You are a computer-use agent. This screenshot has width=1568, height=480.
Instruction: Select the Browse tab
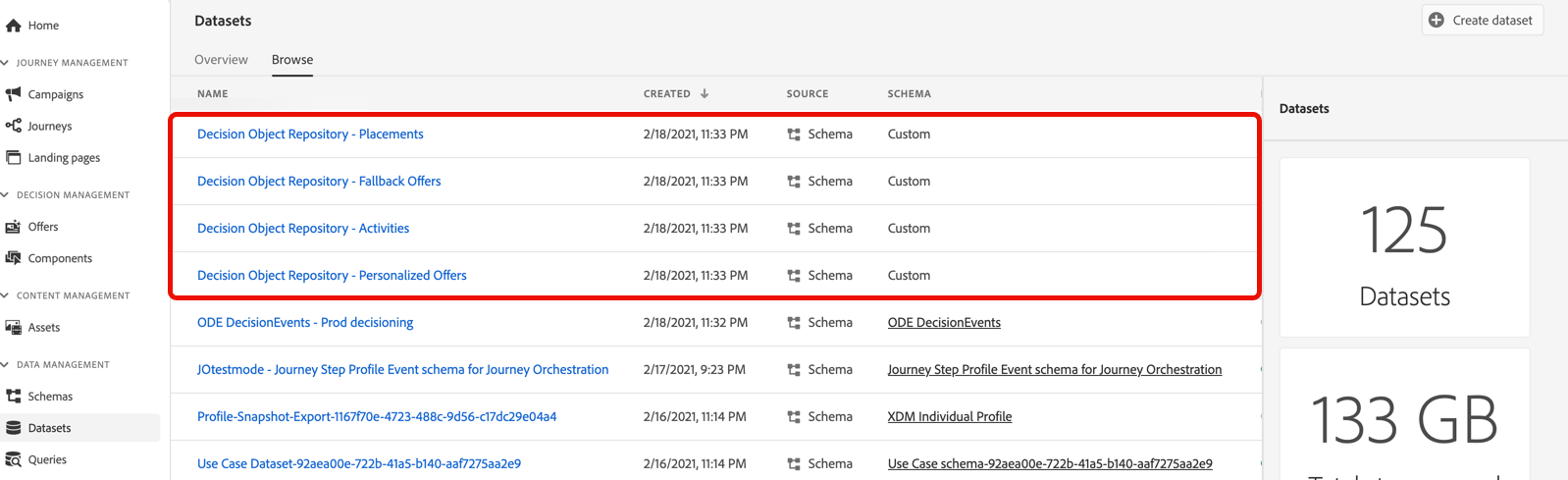[x=292, y=60]
